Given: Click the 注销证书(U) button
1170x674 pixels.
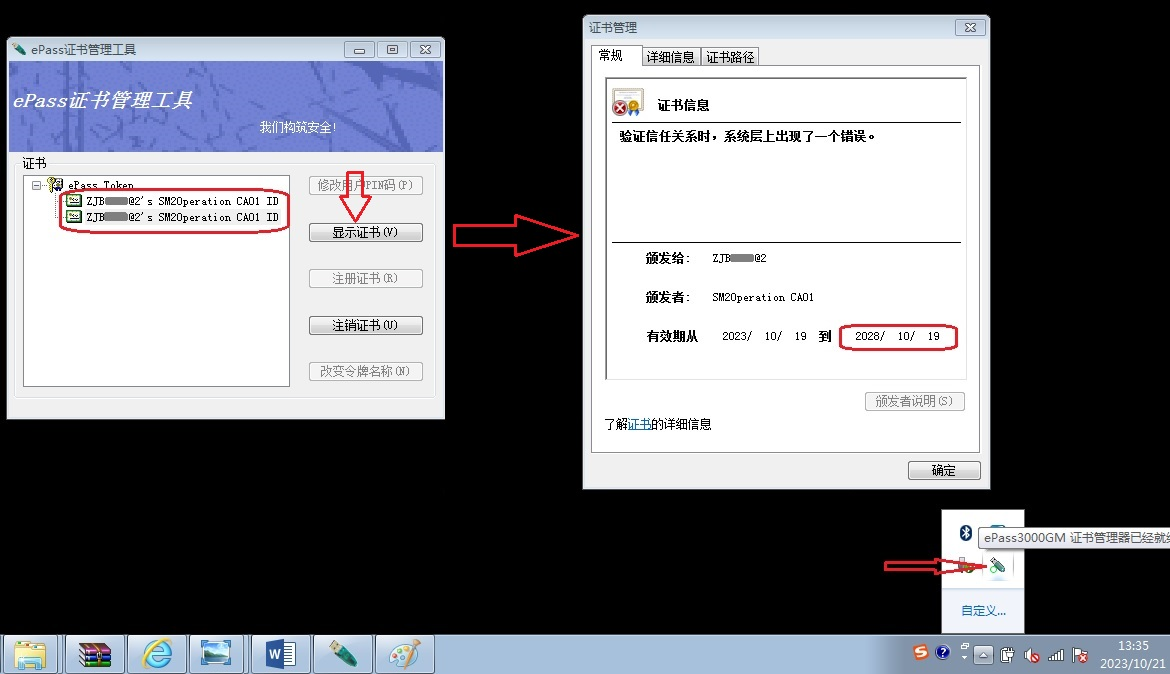Looking at the screenshot, I should tap(366, 325).
